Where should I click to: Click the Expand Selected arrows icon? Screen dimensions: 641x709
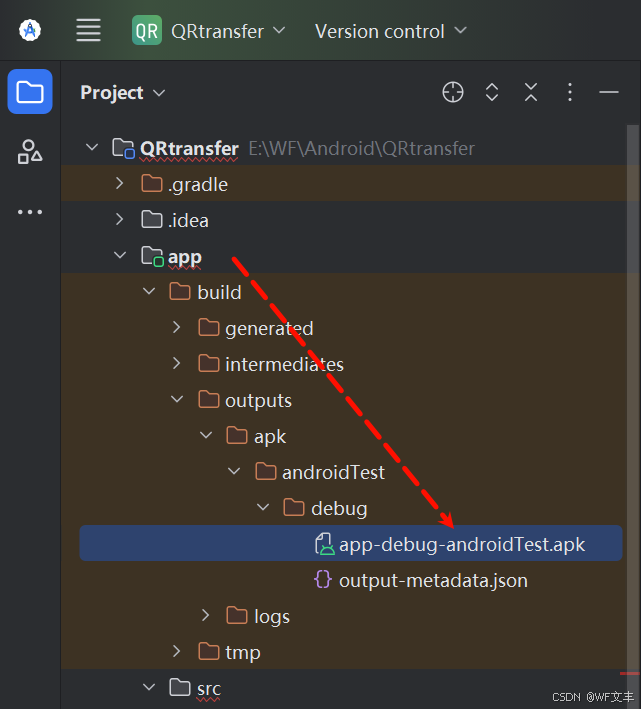pos(492,93)
